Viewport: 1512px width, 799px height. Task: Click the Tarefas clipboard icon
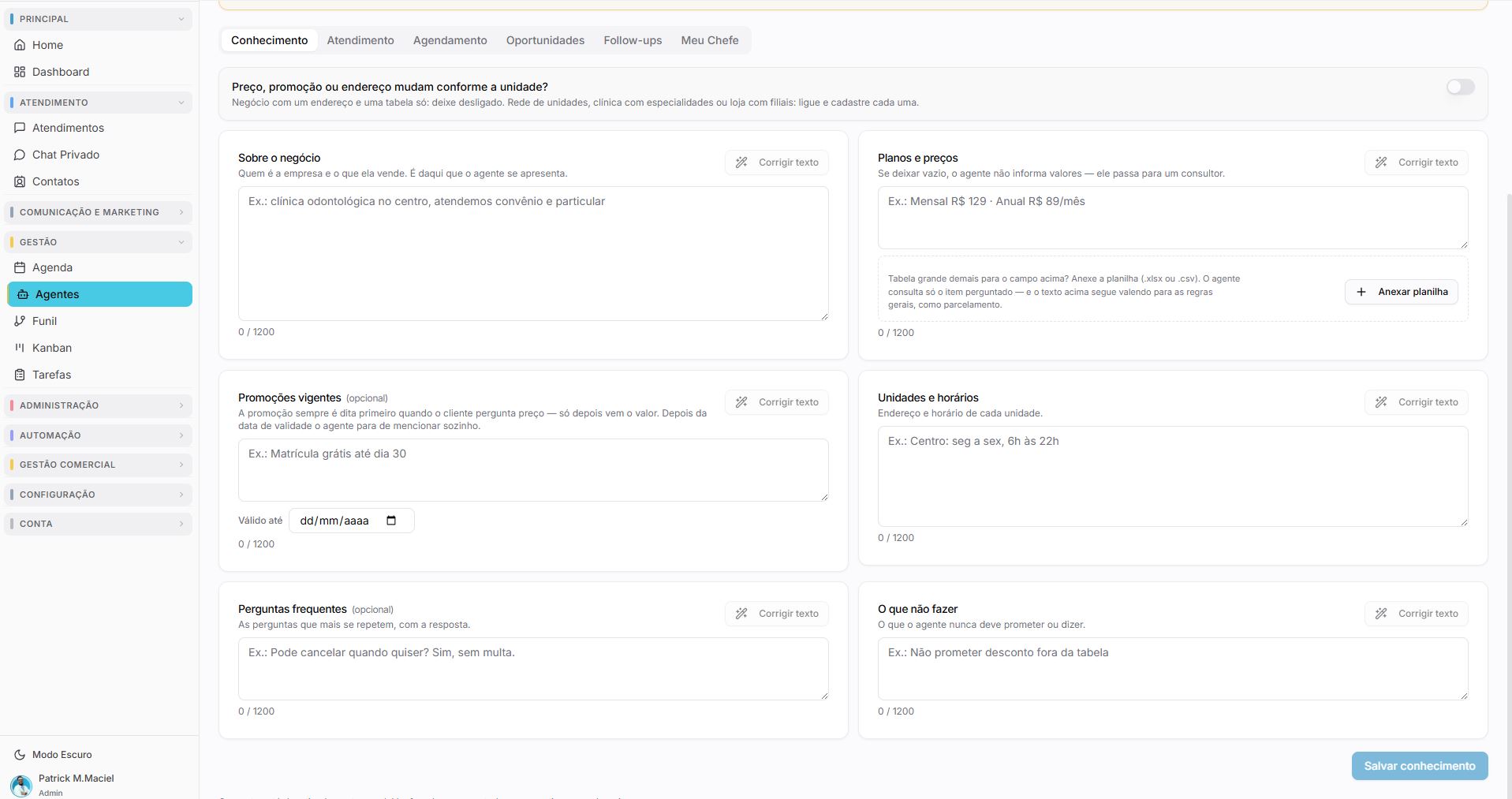pyautogui.click(x=20, y=375)
